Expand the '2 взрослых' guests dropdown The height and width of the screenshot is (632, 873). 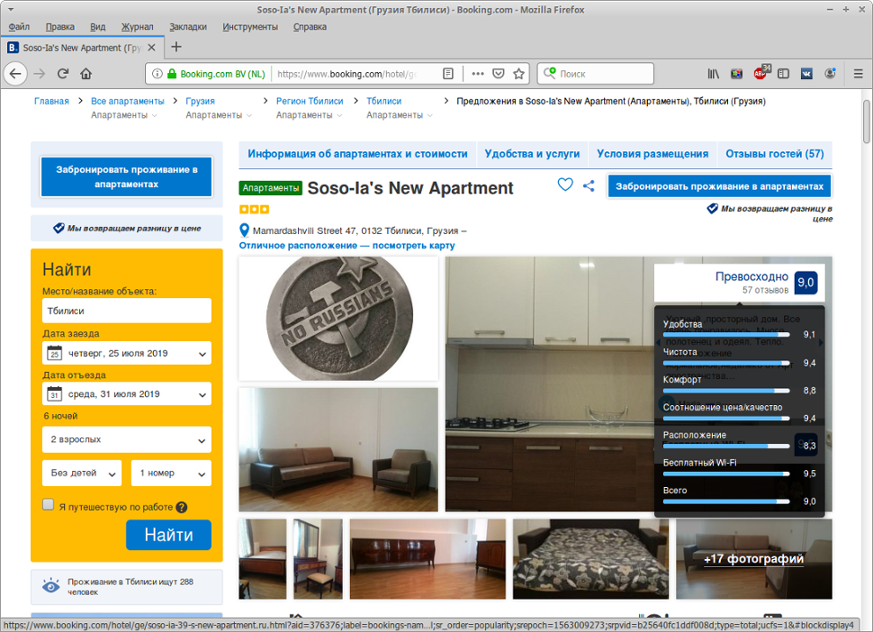127,439
